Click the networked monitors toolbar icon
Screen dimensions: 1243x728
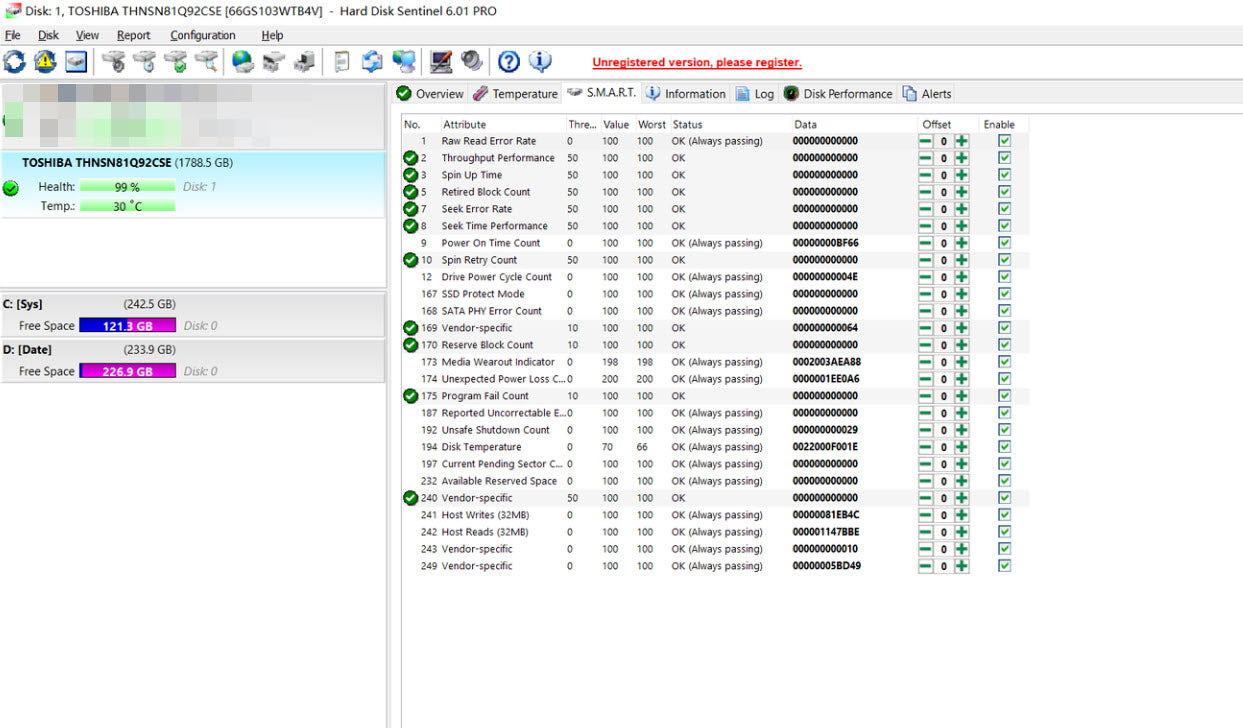pyautogui.click(x=404, y=62)
